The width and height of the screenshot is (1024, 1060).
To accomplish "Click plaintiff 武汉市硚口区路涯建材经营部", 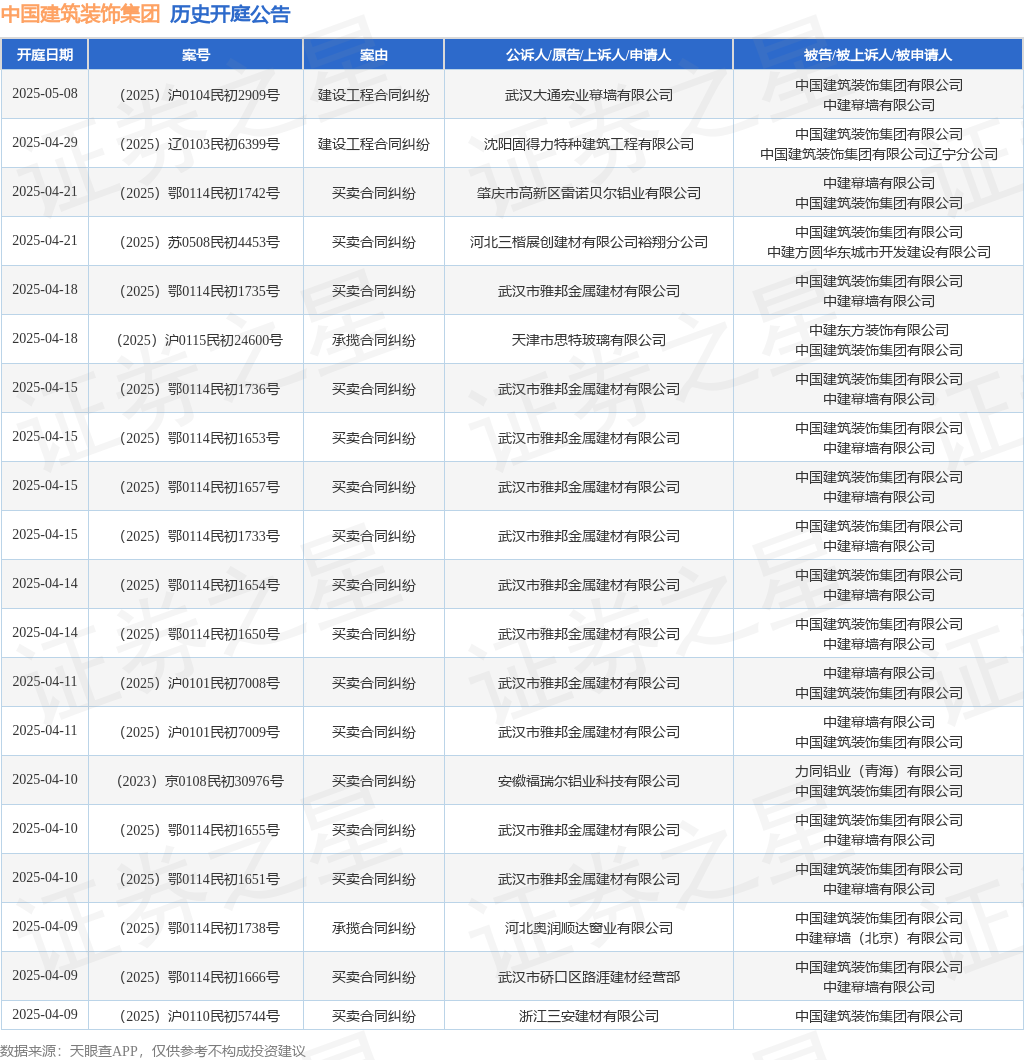I will [589, 978].
